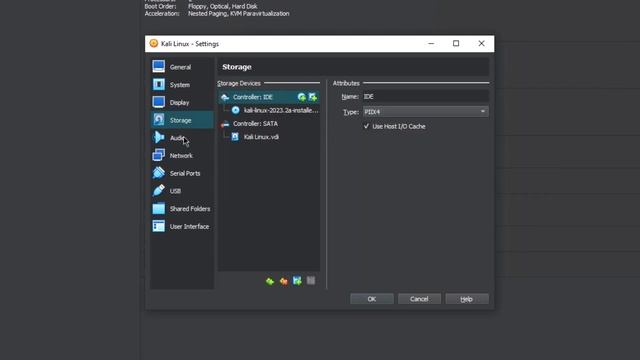Image resolution: width=640 pixels, height=360 pixels.
Task: Click the User Interface layout icon
Action: pyautogui.click(x=158, y=226)
